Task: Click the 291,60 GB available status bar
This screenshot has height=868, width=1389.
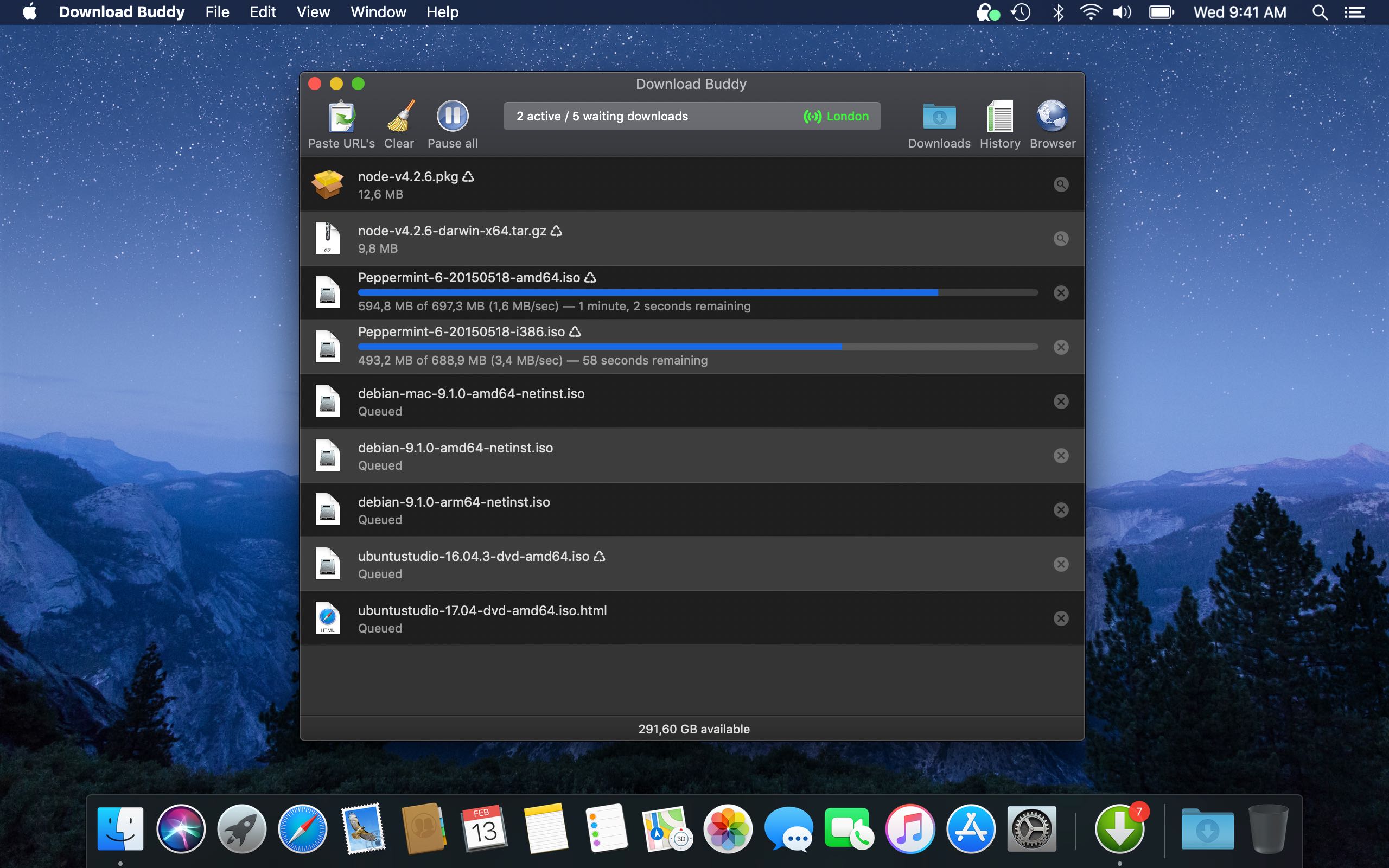Action: pos(692,729)
